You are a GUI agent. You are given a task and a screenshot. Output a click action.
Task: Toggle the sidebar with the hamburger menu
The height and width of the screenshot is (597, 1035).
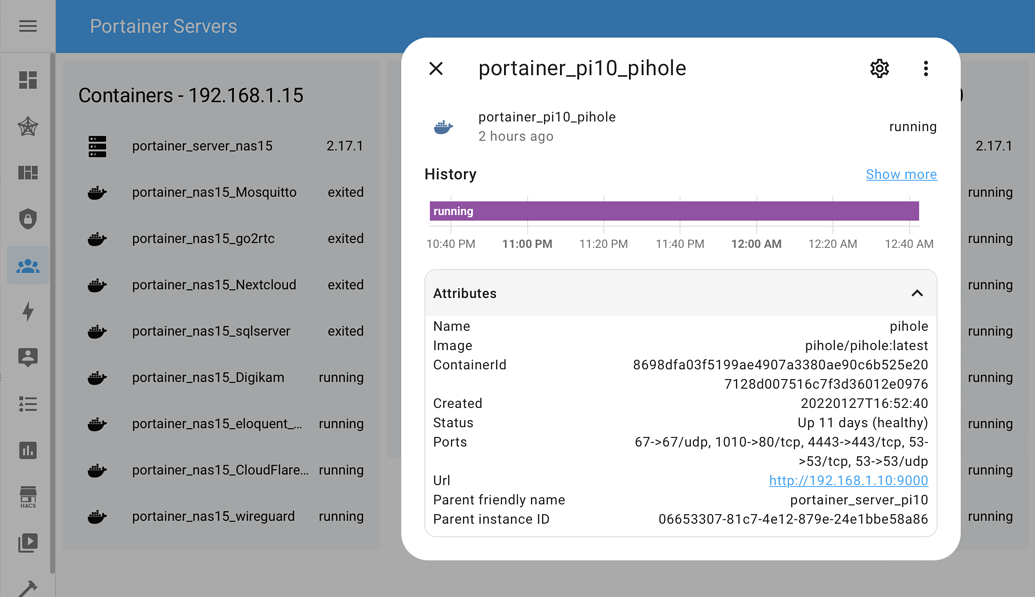(x=26, y=26)
